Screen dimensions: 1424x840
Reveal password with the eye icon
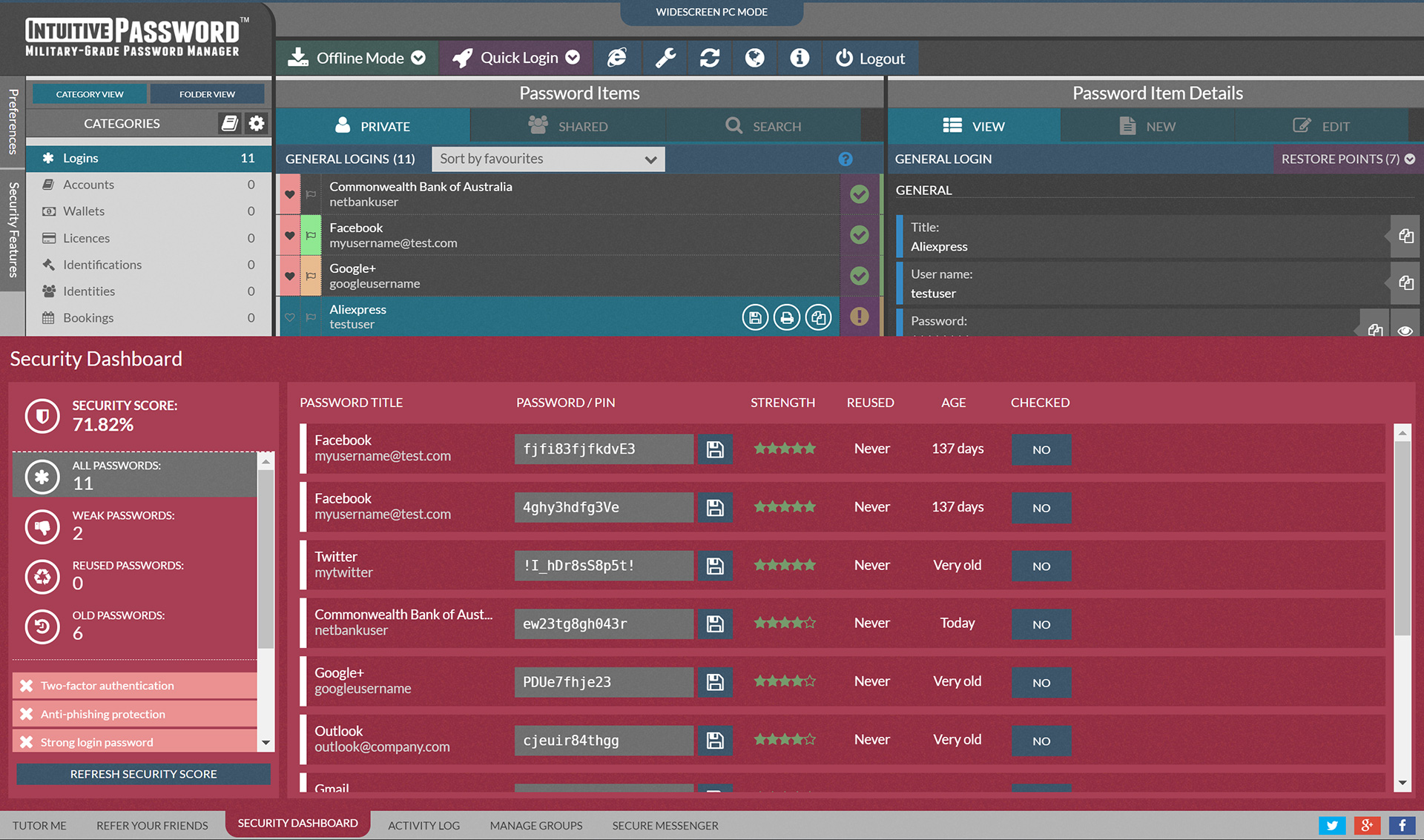pyautogui.click(x=1405, y=331)
